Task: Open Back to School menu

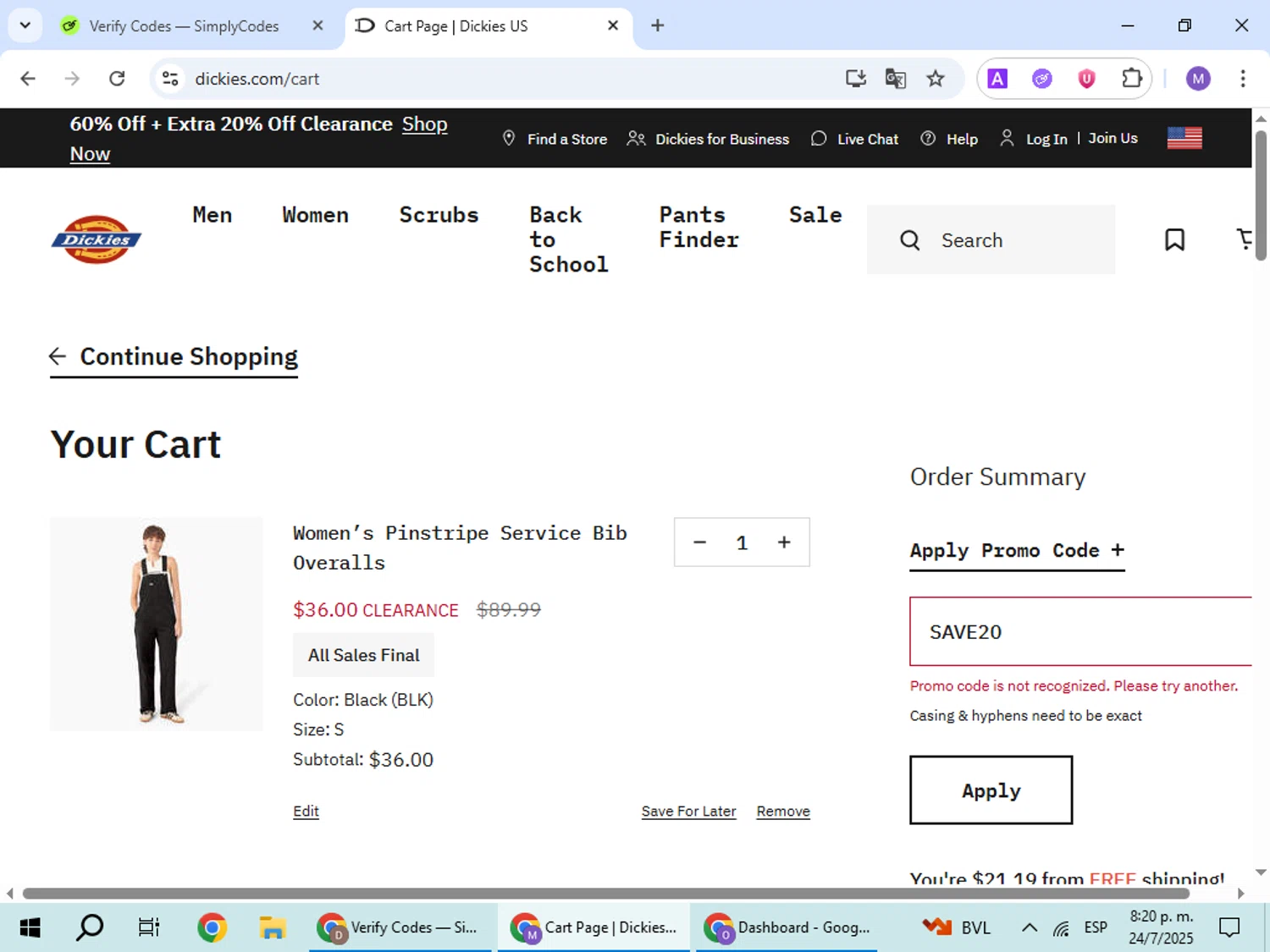Action: 568,239
